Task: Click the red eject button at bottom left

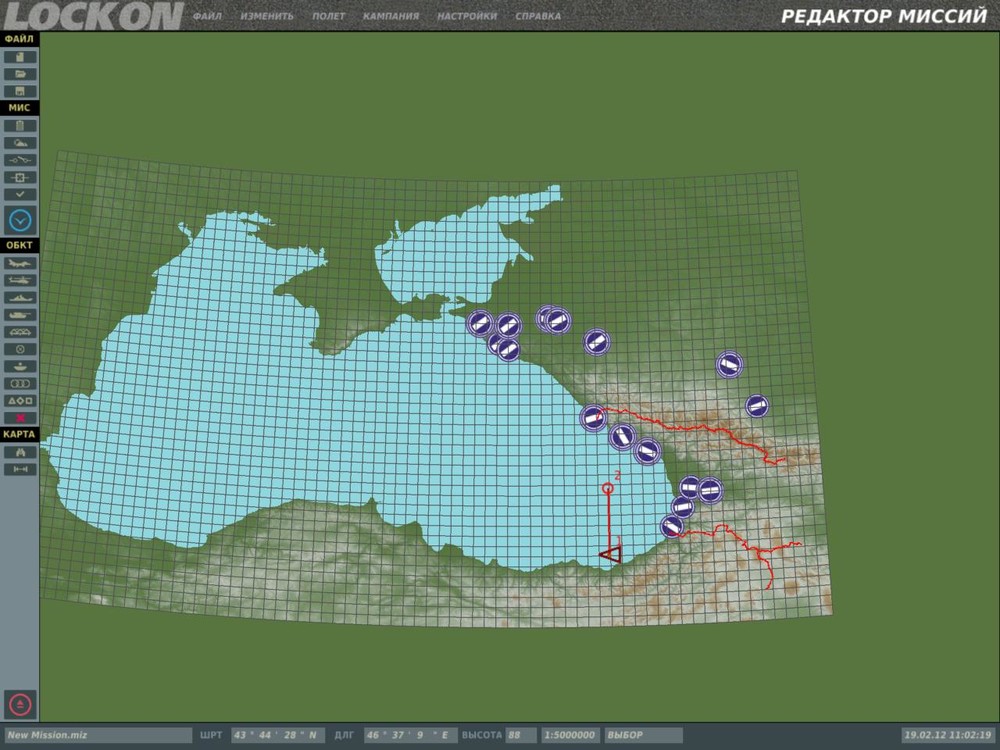Action: (x=20, y=705)
